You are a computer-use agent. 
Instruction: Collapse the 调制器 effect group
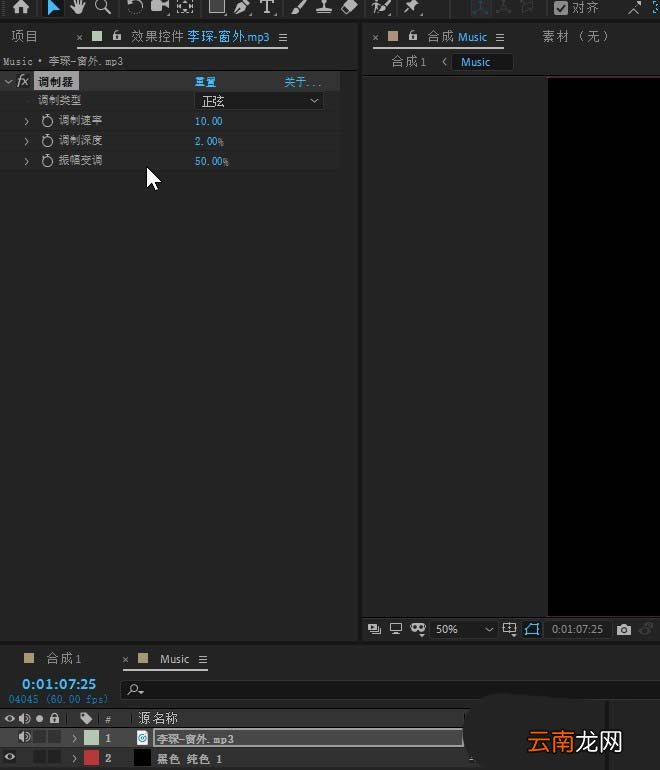coord(8,82)
